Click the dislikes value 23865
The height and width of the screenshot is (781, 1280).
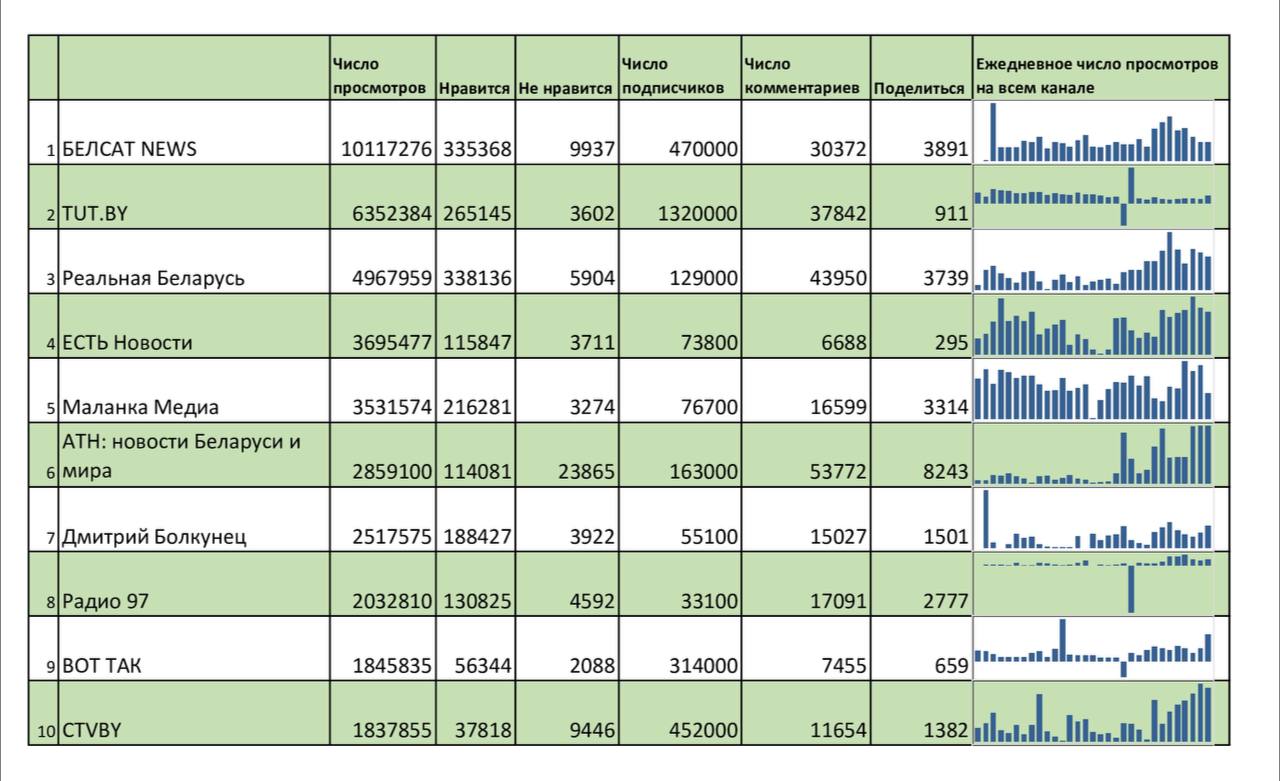pyautogui.click(x=586, y=472)
